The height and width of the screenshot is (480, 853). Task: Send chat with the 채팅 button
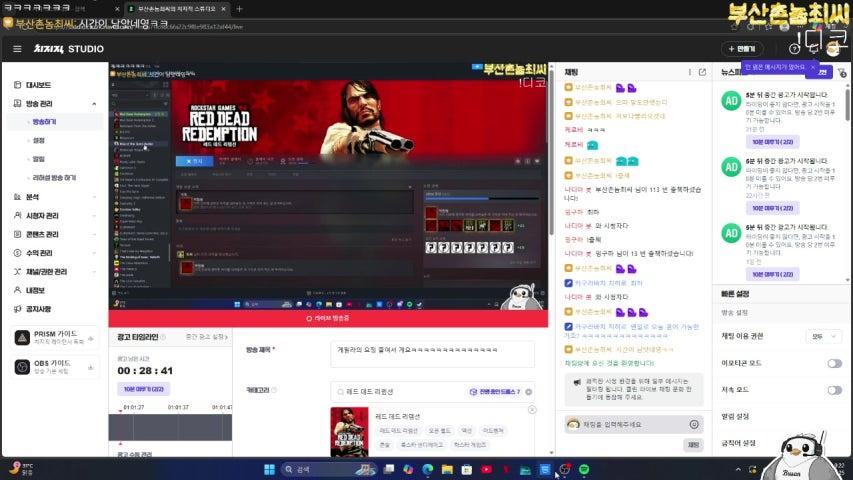(x=693, y=445)
